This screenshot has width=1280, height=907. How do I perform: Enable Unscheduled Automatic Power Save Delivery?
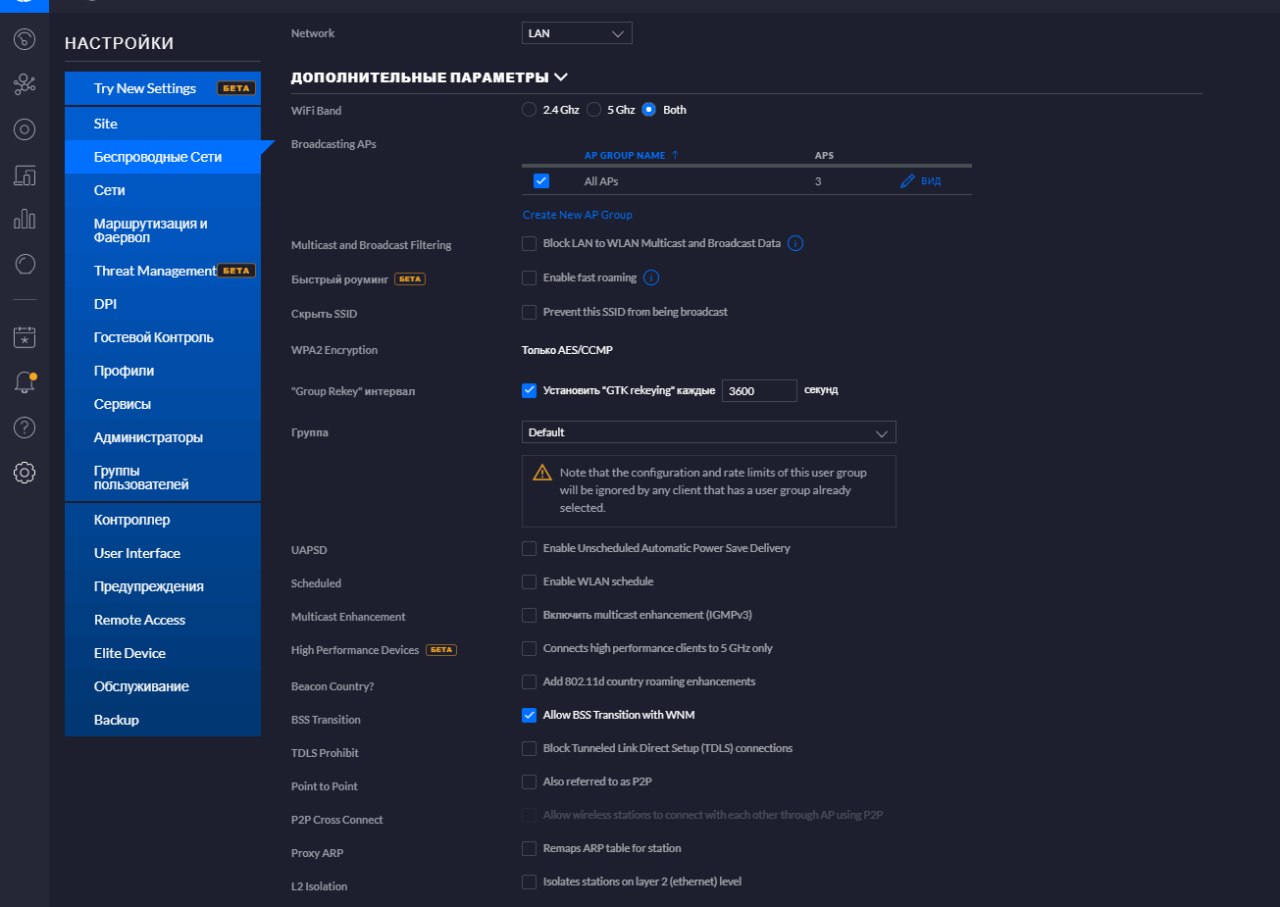click(x=529, y=548)
